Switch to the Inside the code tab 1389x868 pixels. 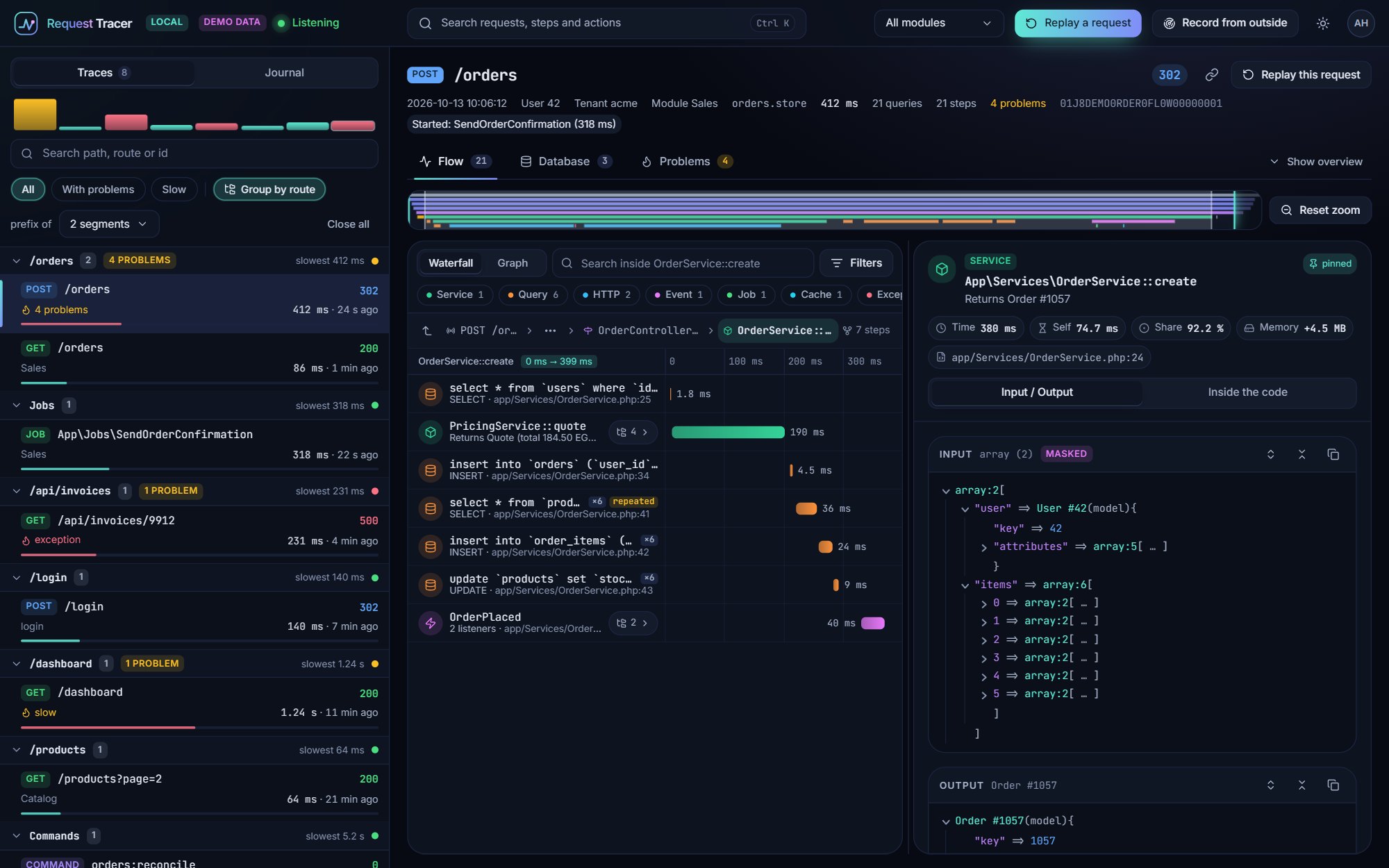point(1247,392)
